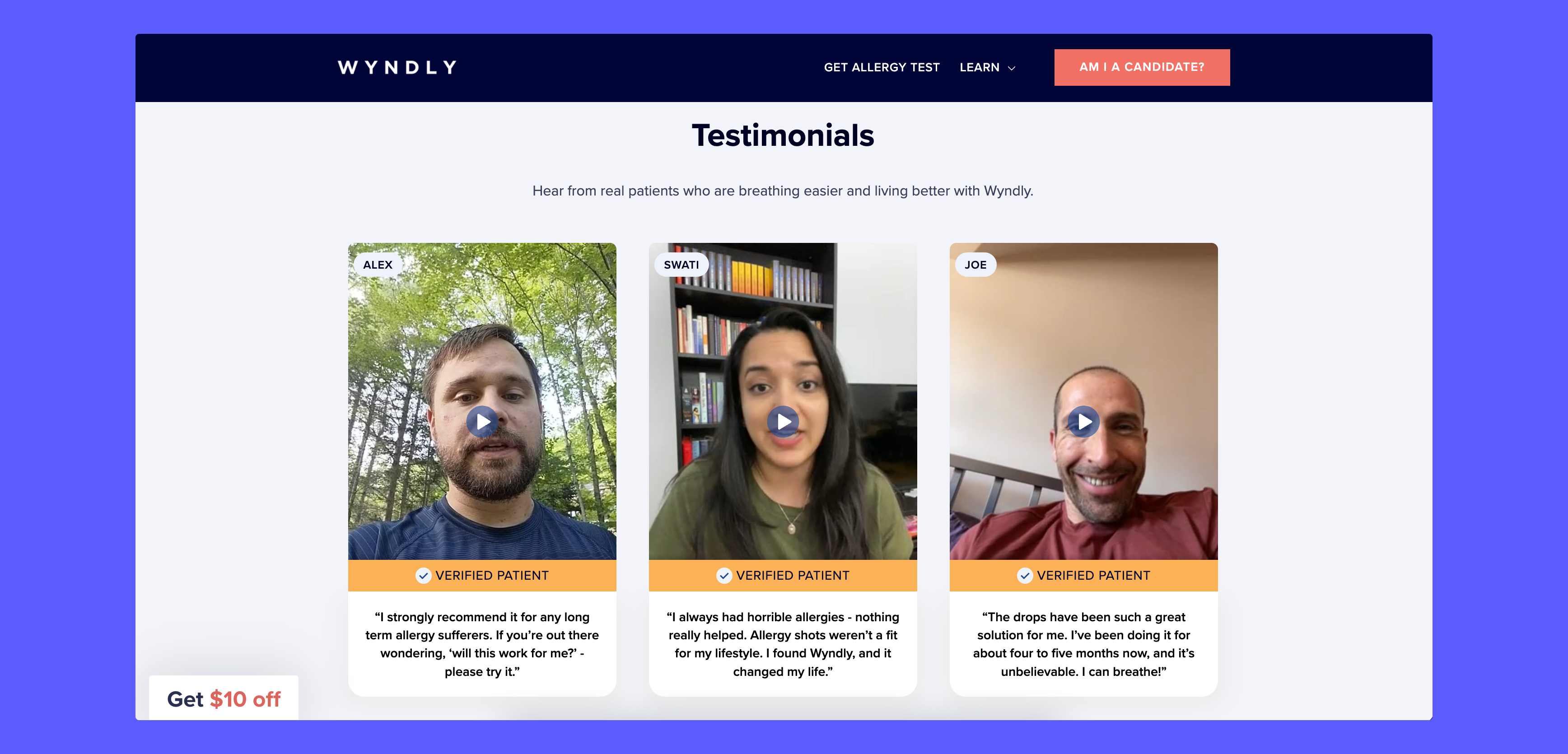Click the Verified Patient label under Swati
The height and width of the screenshot is (754, 1568).
point(793,575)
